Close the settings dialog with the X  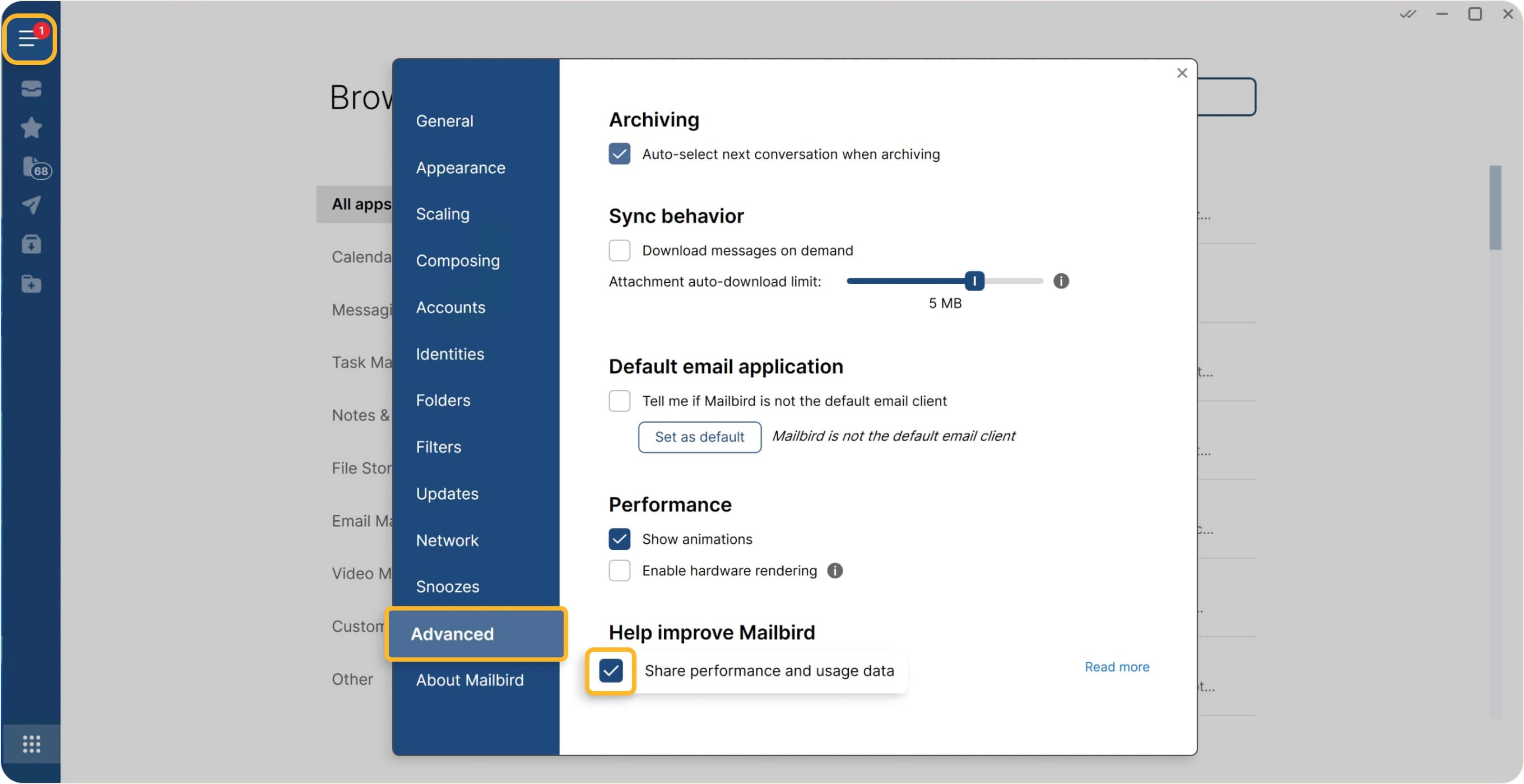coord(1182,73)
